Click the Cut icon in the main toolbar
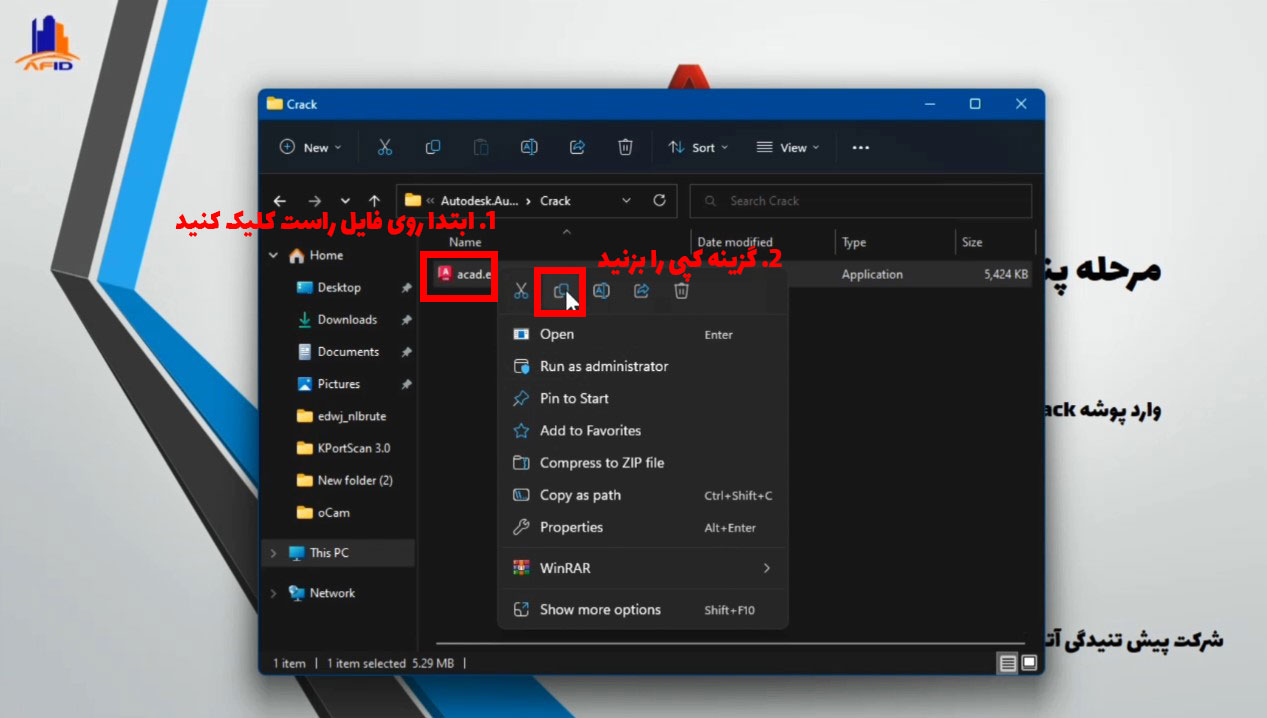Viewport: 1267px width, 718px height. click(384, 147)
